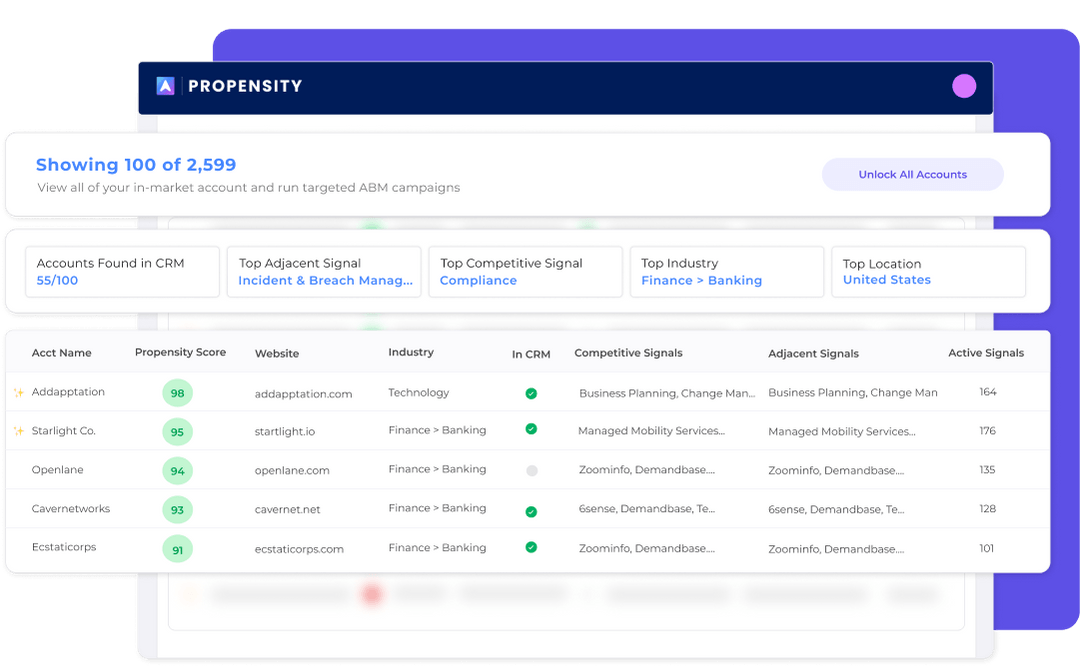Expand Starlight Co.'s truncated Managed Mobility Services signals
1080x667 pixels.
(x=653, y=431)
